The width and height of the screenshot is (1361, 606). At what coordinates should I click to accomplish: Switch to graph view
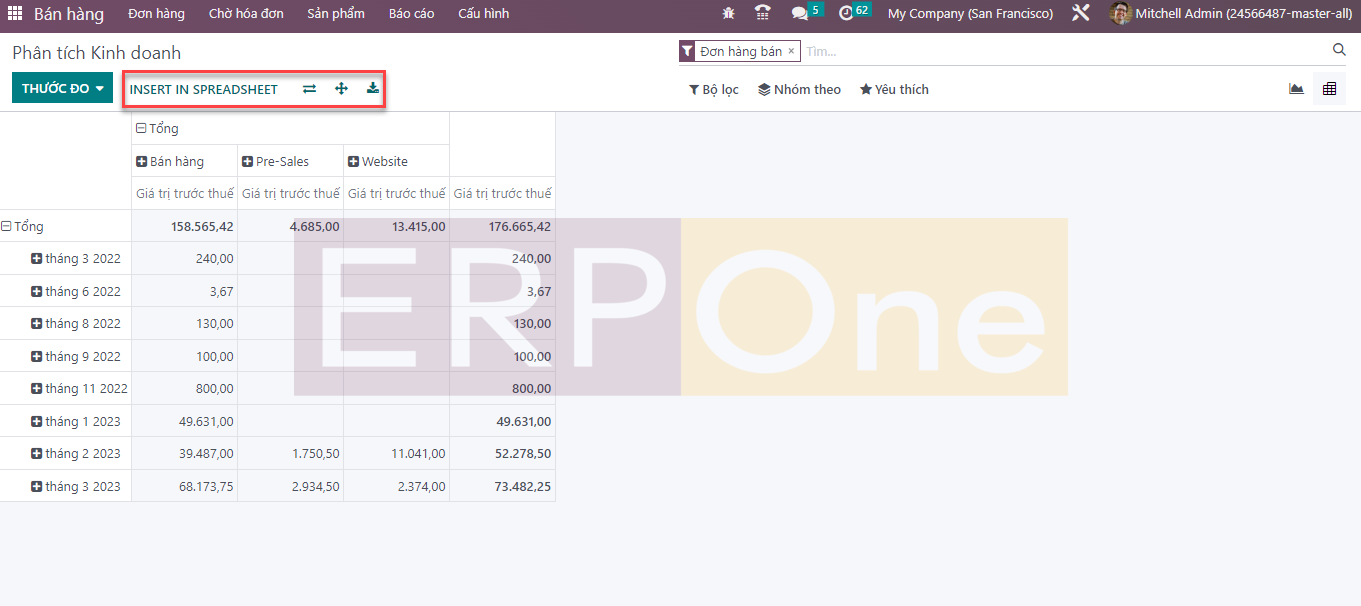point(1296,89)
